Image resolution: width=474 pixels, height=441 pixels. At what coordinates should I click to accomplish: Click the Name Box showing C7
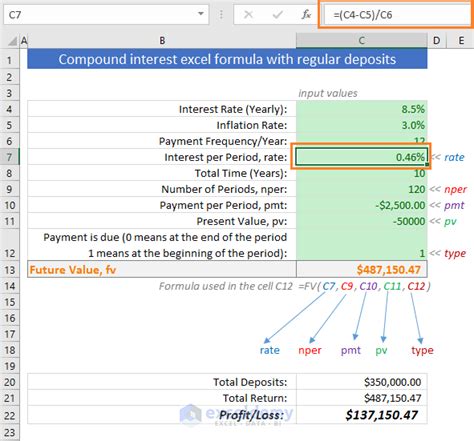pos(106,15)
